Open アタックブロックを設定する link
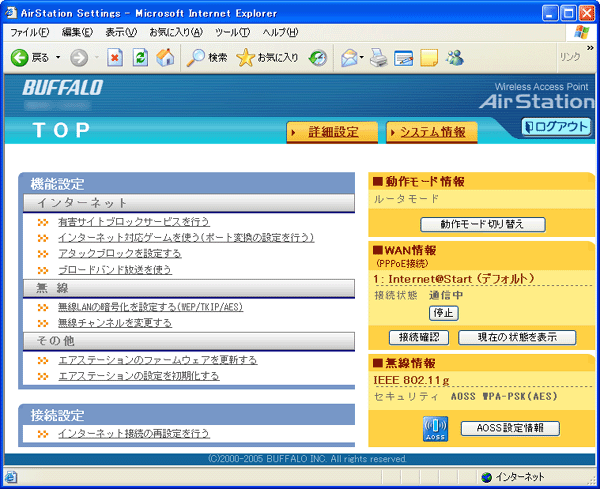Viewport: 600px width, 489px height. 120,254
